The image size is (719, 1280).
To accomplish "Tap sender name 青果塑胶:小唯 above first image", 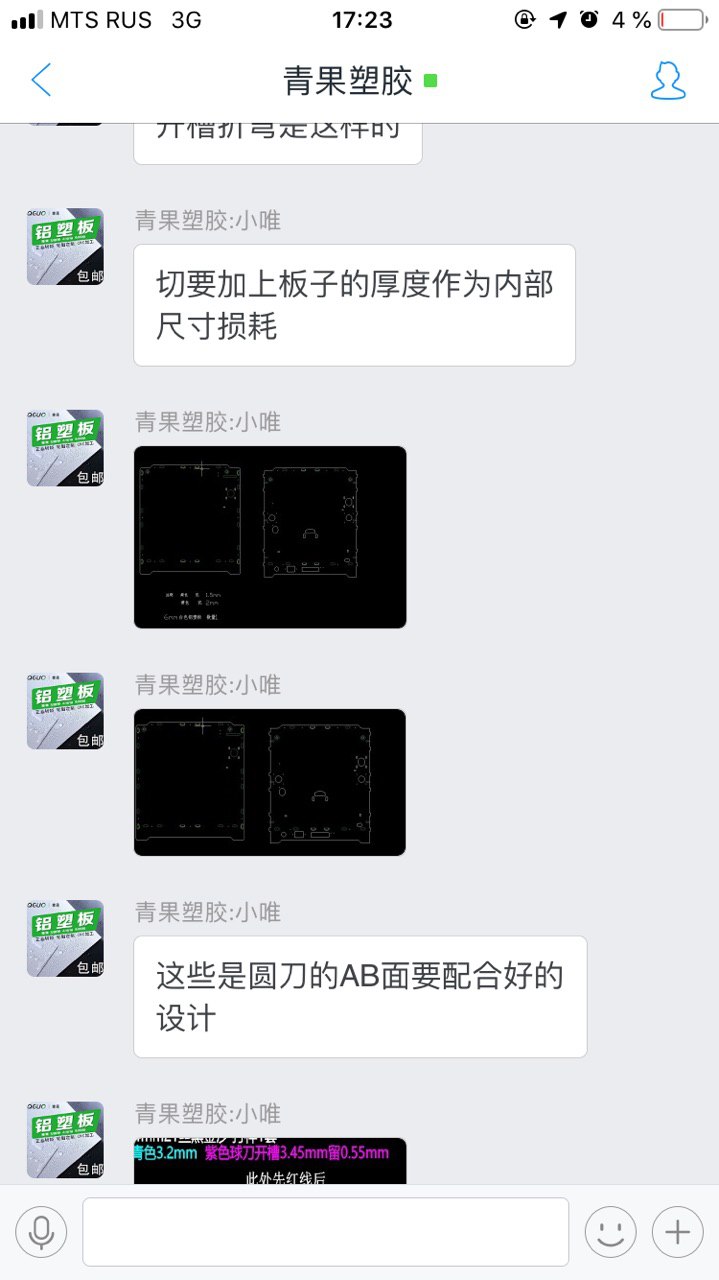I will (208, 422).
